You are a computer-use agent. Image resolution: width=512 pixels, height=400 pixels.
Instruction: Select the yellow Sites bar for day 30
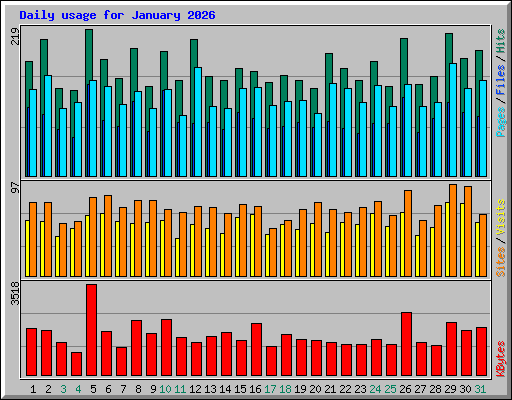462,240
